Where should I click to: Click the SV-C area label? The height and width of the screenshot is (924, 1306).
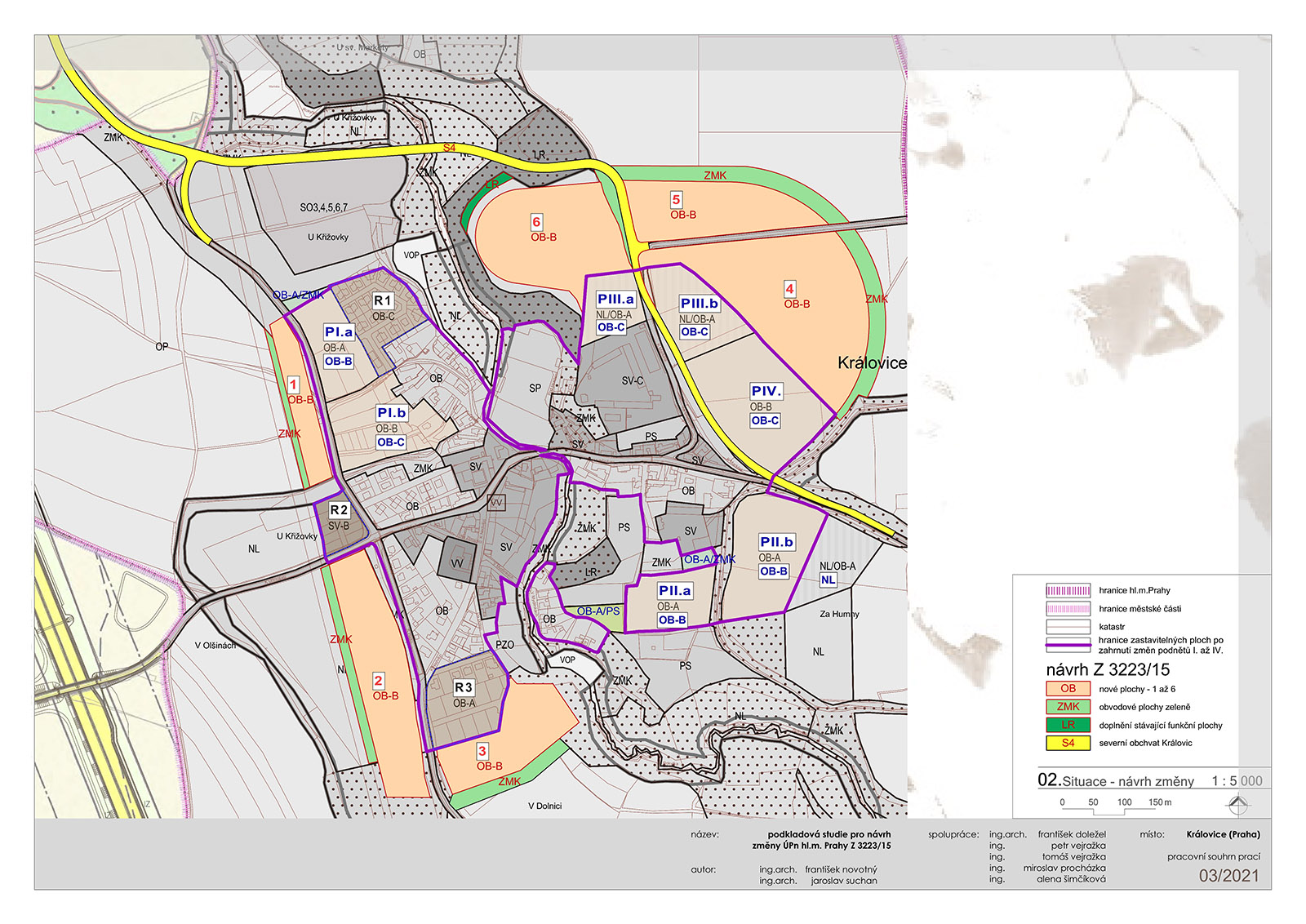coord(633,381)
